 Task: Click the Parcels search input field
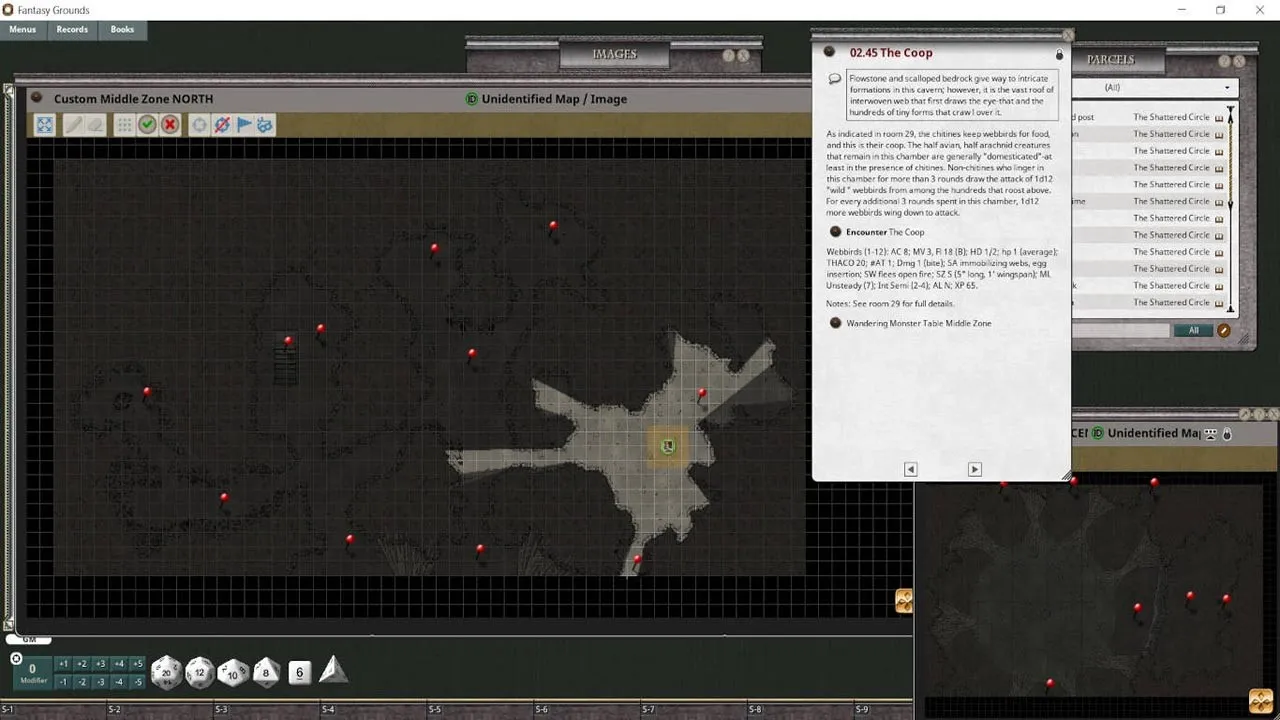coord(1120,330)
